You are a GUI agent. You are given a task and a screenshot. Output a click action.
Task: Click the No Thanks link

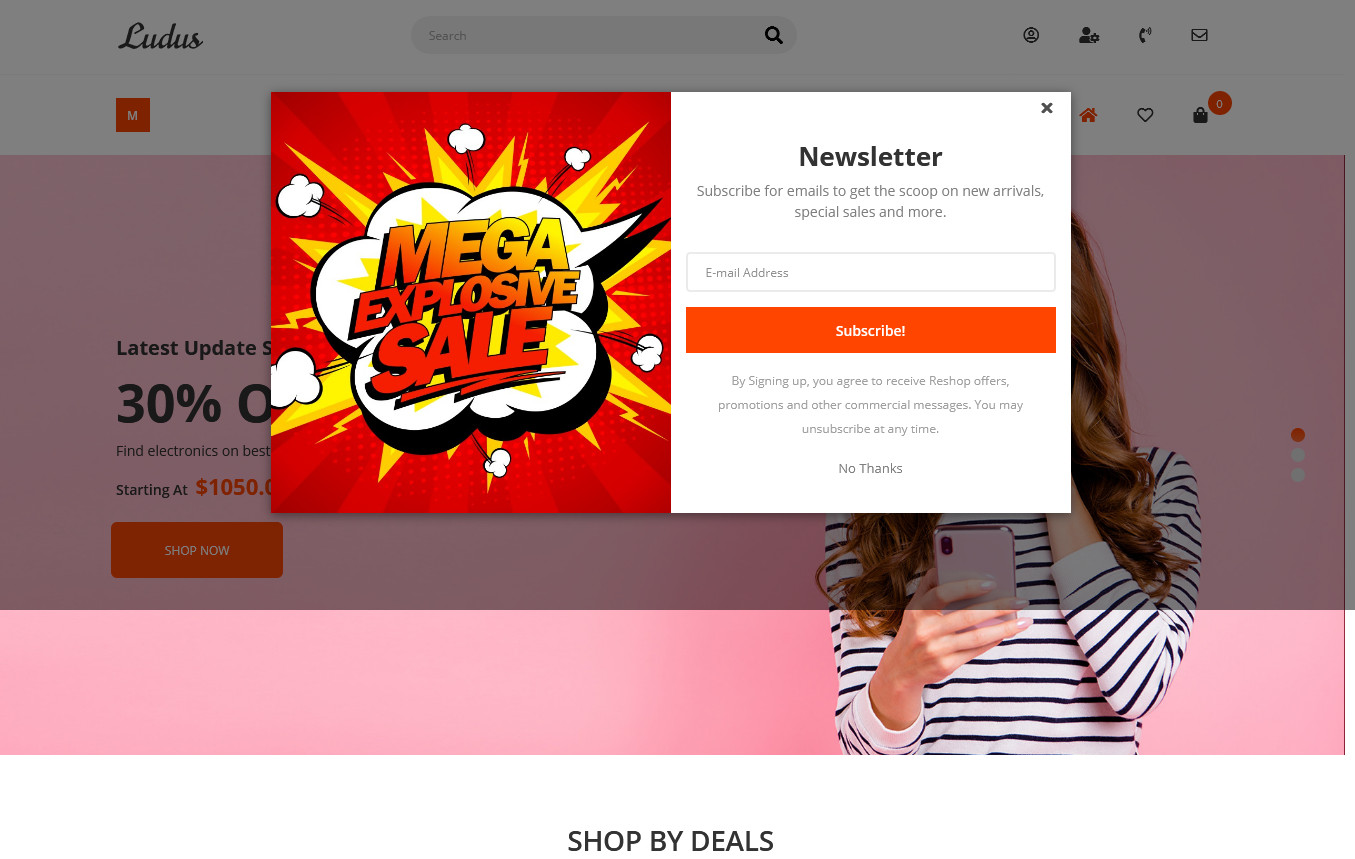pos(870,468)
